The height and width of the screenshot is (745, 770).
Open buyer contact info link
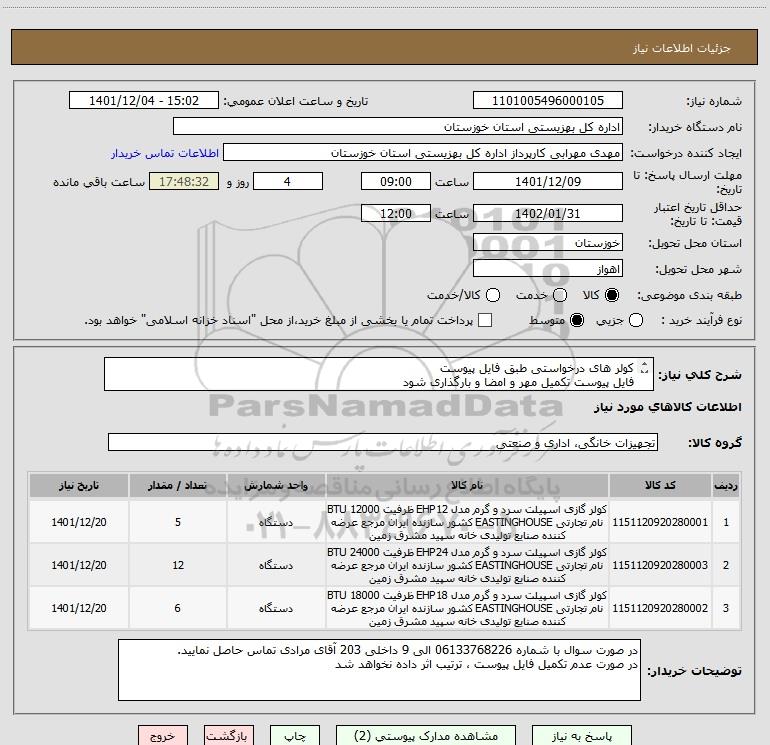(x=165, y=153)
